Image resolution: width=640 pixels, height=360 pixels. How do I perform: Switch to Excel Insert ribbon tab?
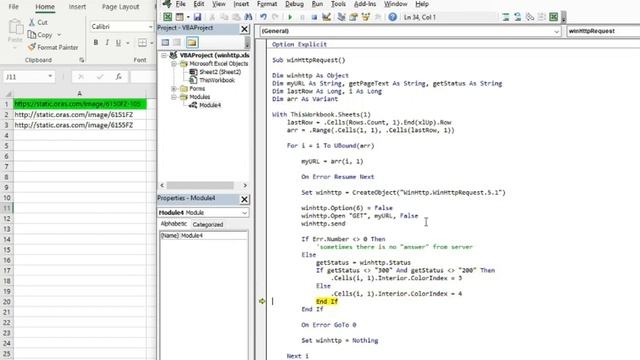click(x=77, y=7)
